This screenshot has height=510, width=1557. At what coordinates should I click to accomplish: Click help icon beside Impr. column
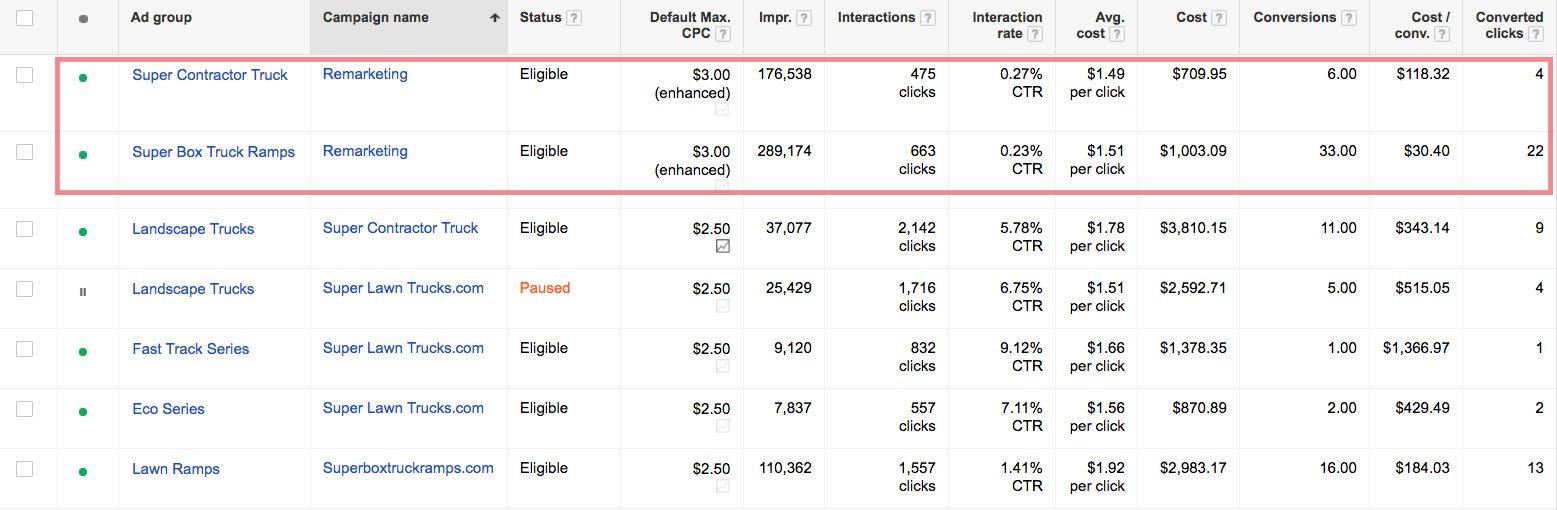(x=804, y=18)
